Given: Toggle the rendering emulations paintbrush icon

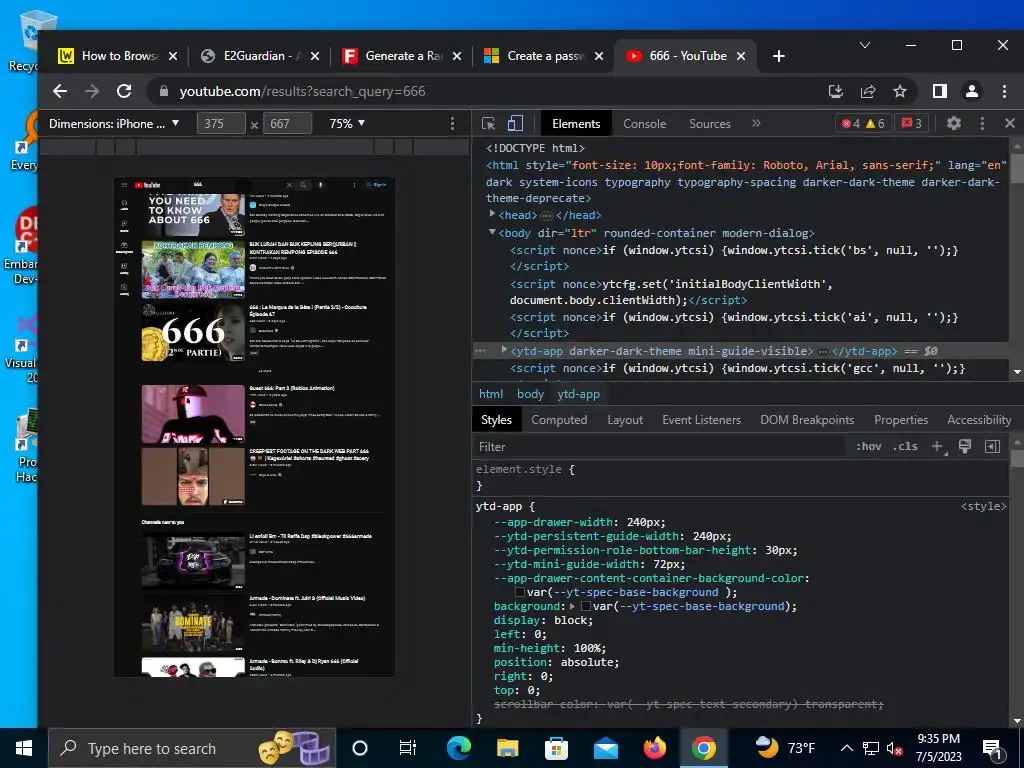Looking at the screenshot, I should click(x=965, y=446).
